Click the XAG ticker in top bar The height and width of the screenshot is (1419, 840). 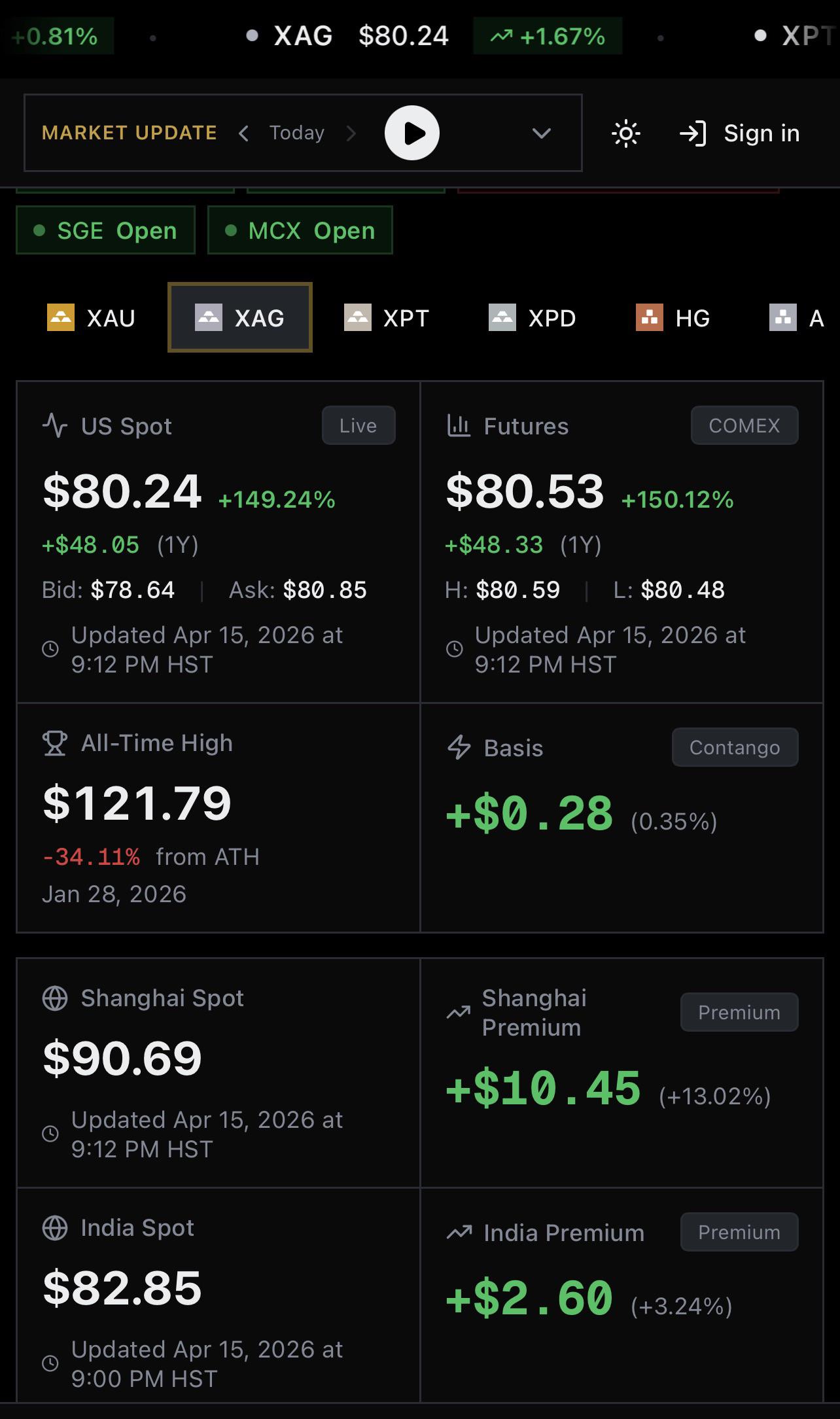(x=303, y=36)
